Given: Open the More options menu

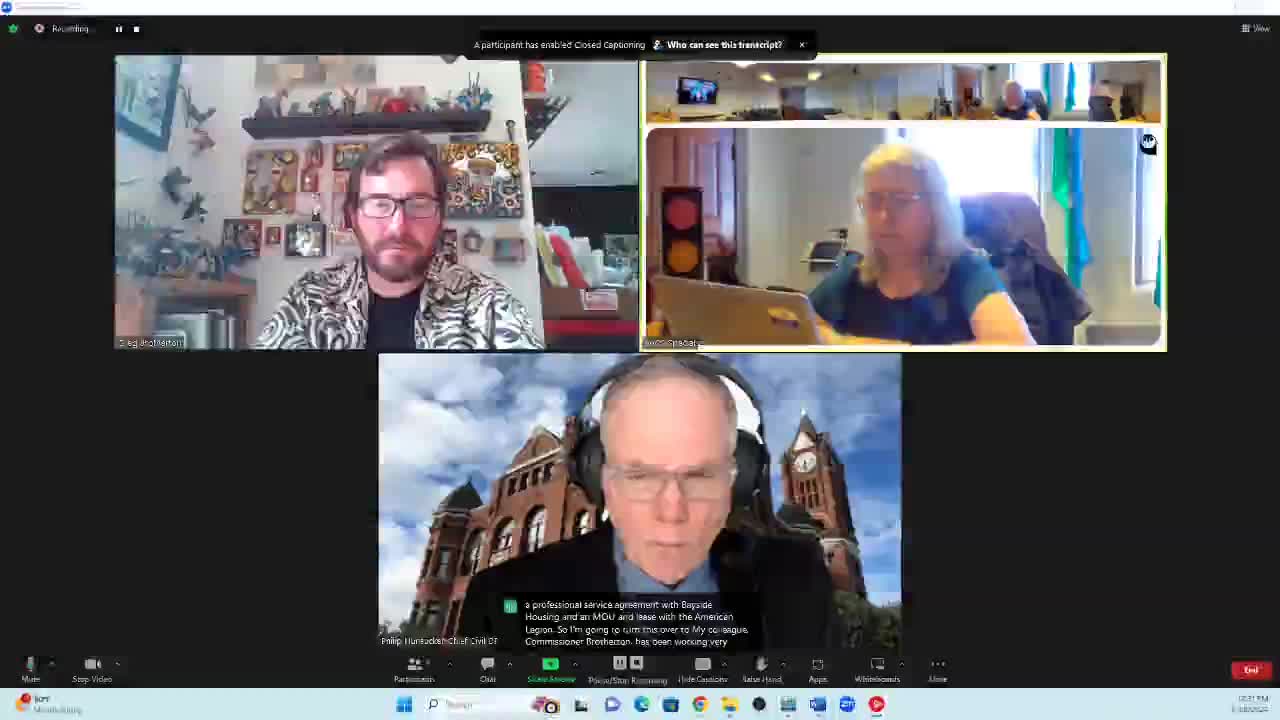Looking at the screenshot, I should pyautogui.click(x=937, y=665).
